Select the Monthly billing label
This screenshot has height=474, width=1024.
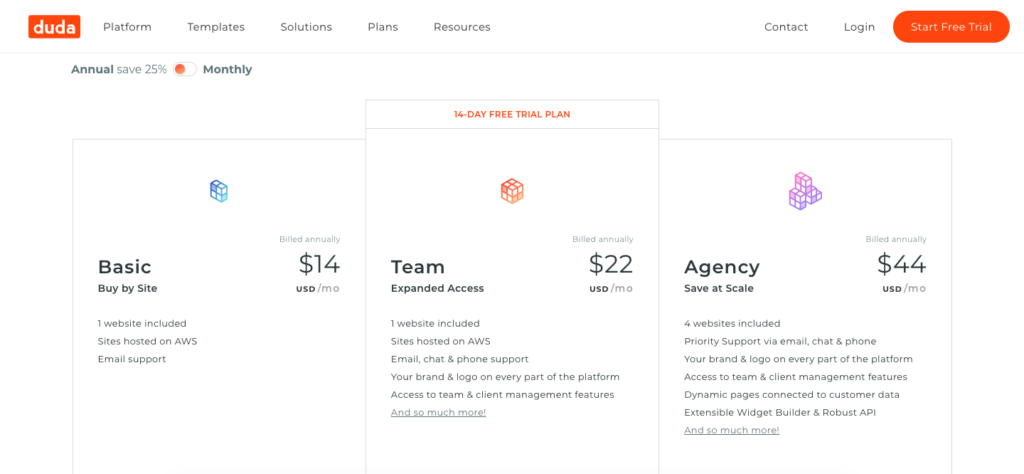click(227, 69)
